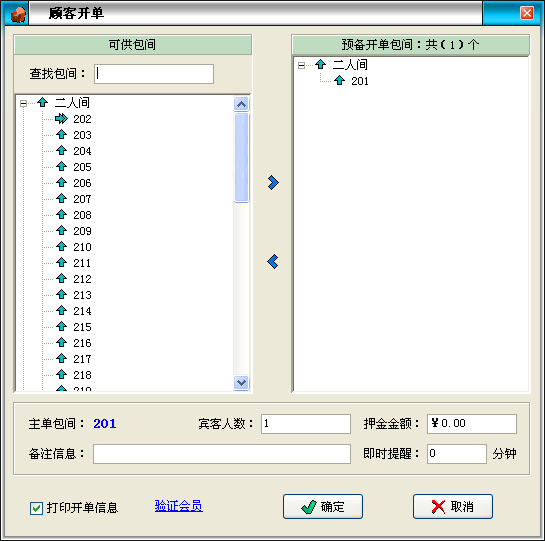Image resolution: width=545 pixels, height=541 pixels.
Task: Click the arrow icon next to room 216
Action: point(62,343)
